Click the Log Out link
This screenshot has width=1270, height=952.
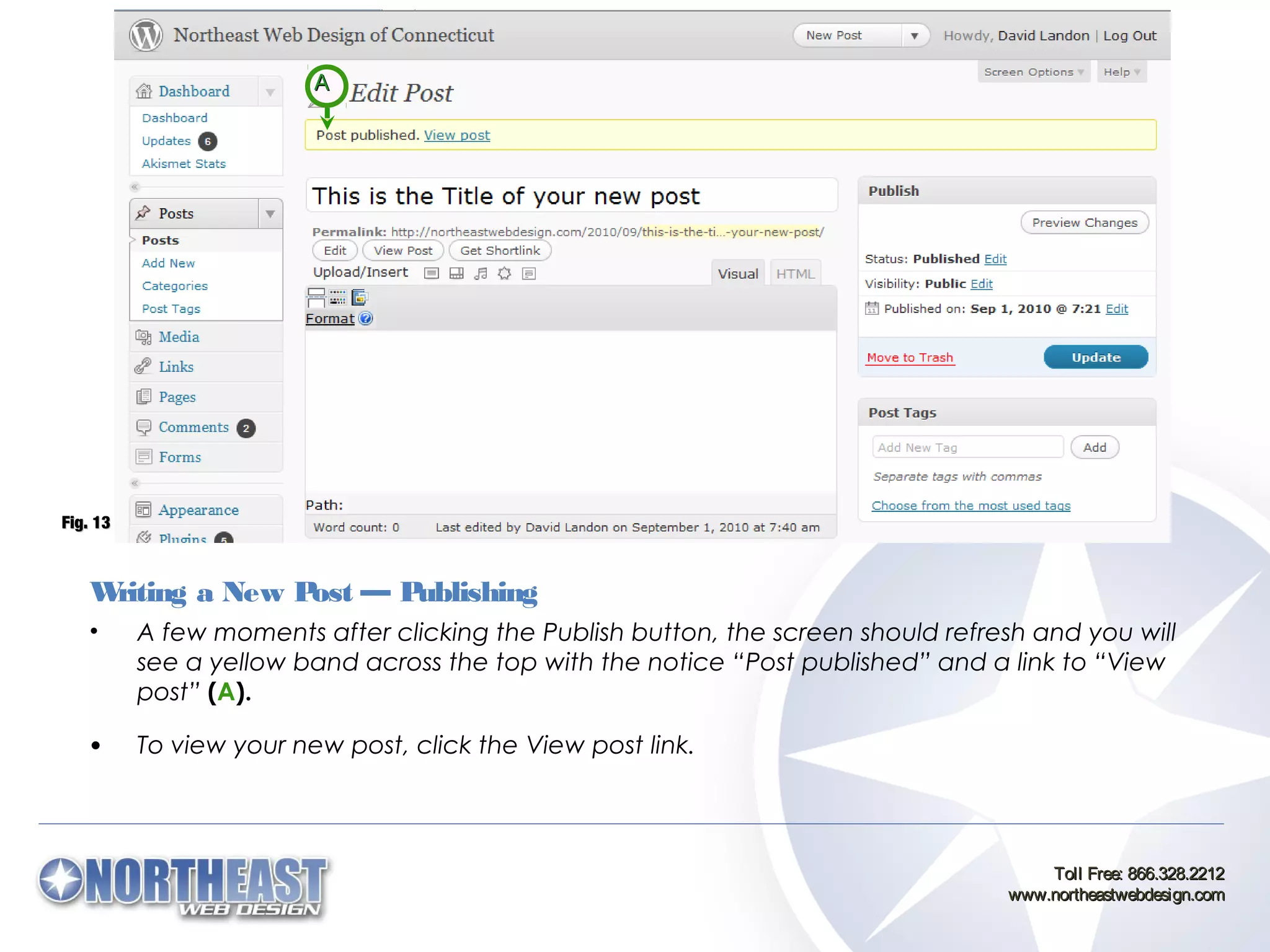coord(1130,36)
